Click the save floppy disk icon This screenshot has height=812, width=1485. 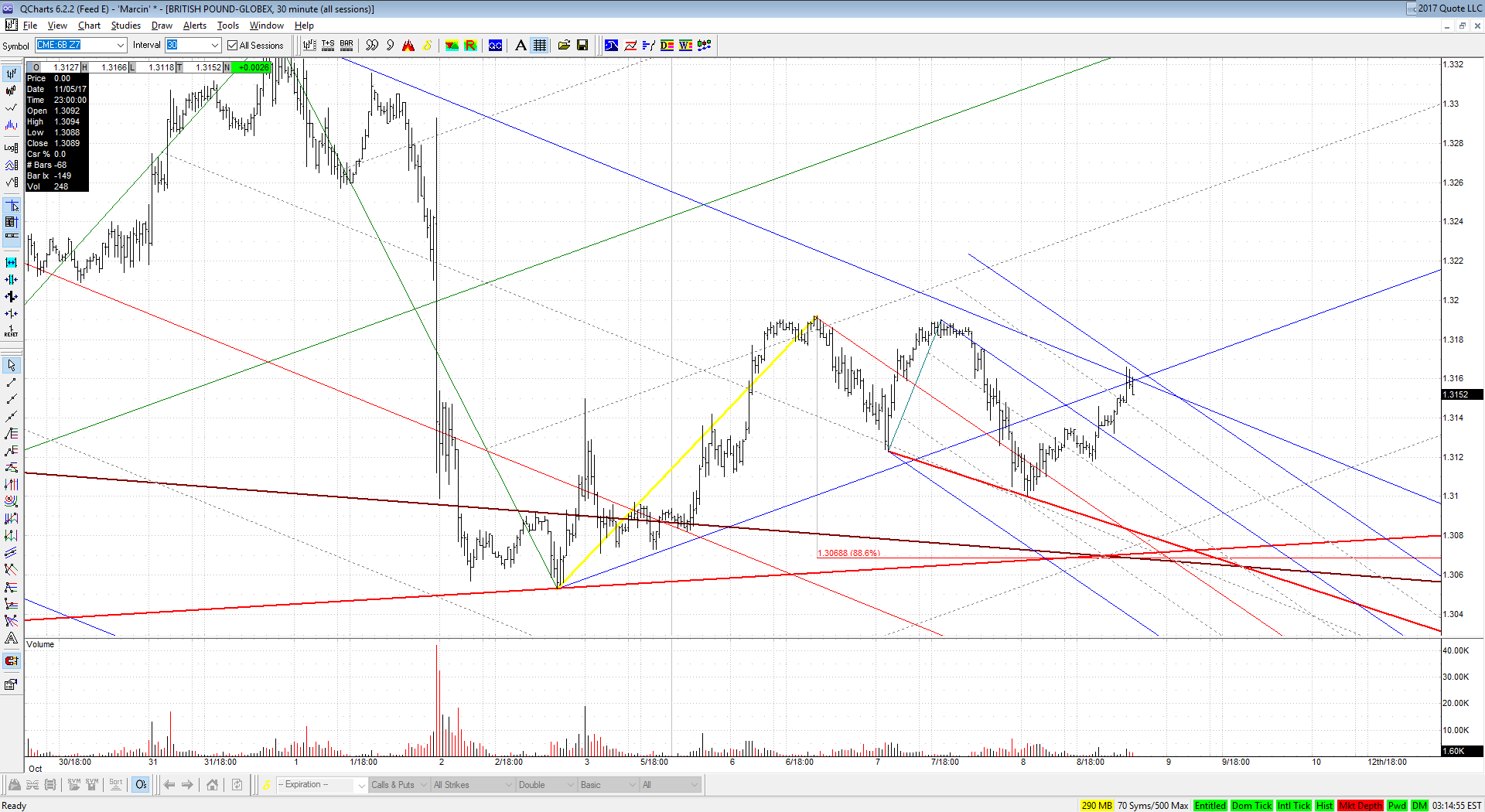[x=582, y=46]
